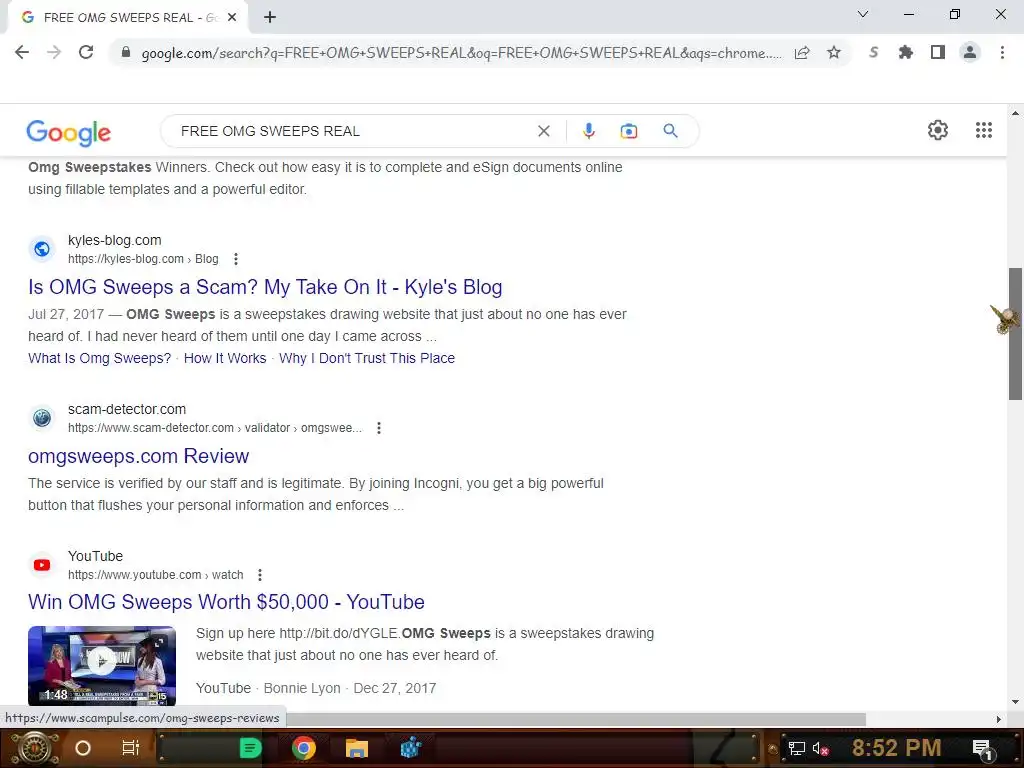The height and width of the screenshot is (768, 1024).
Task: Follow 'Why I Don't Trust This Place' sitelink
Action: pyautogui.click(x=367, y=358)
